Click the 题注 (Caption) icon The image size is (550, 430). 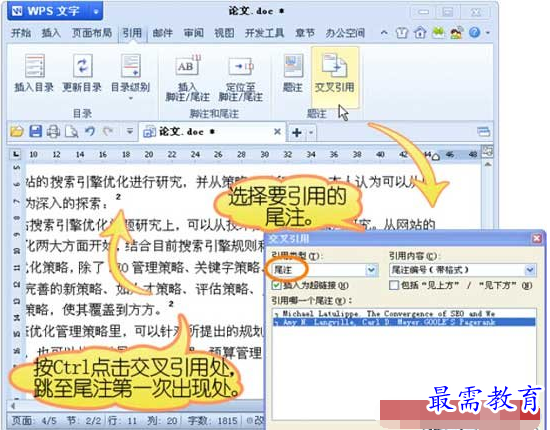click(x=293, y=66)
